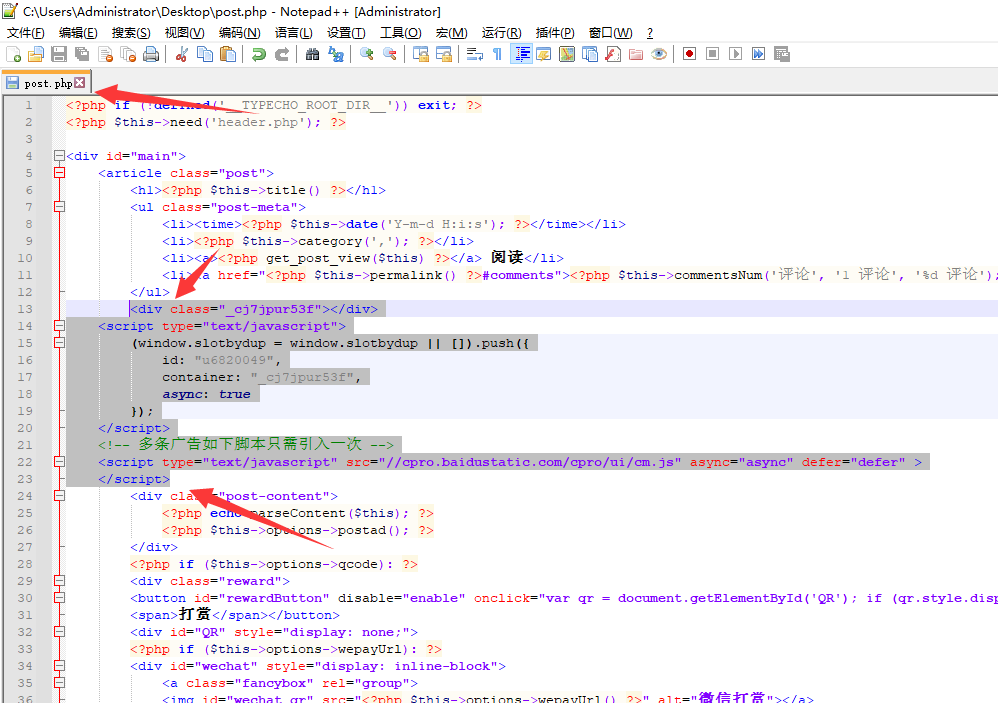Open the 窗口(W) menu

(x=610, y=32)
